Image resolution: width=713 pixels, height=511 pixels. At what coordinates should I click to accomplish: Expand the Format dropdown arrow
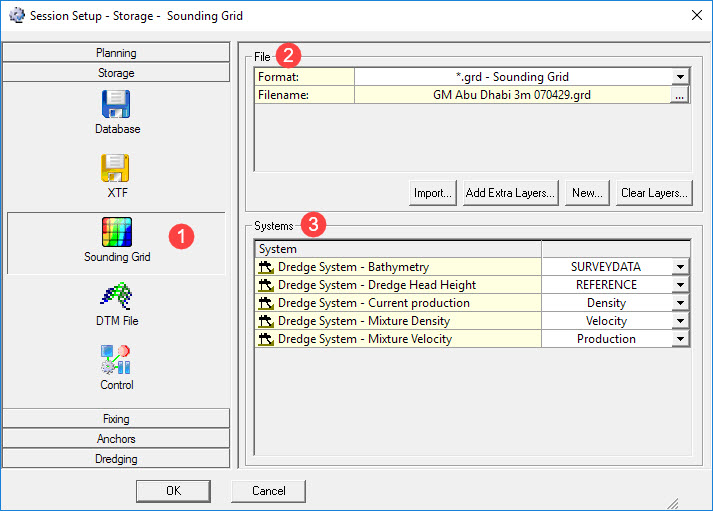coord(680,76)
